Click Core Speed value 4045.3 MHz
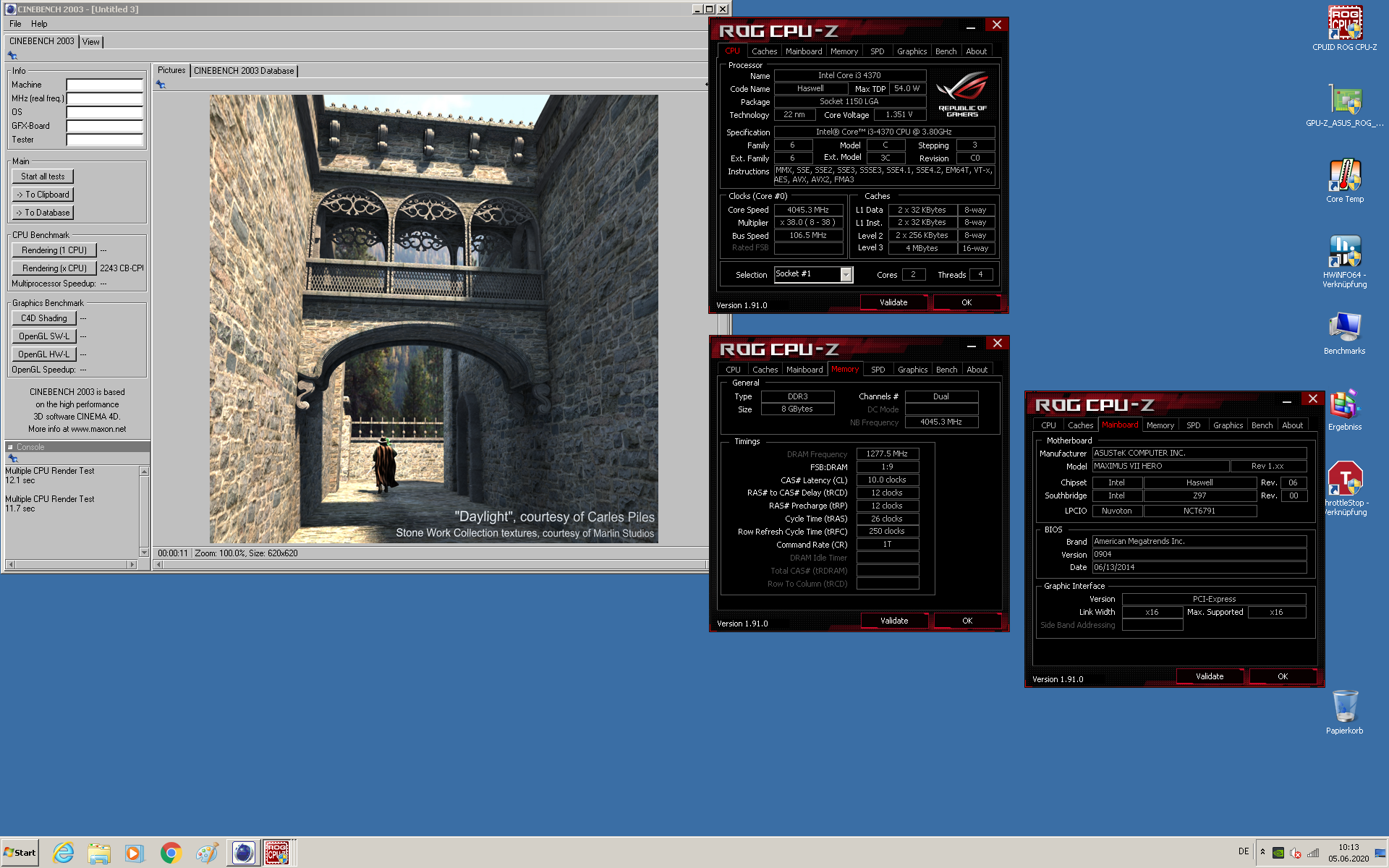This screenshot has height=868, width=1389. click(x=808, y=210)
